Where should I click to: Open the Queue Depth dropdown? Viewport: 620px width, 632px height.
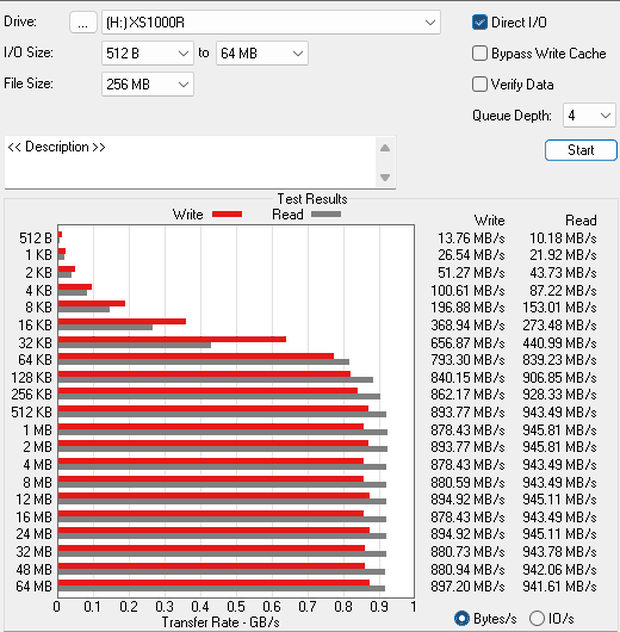pyautogui.click(x=589, y=116)
